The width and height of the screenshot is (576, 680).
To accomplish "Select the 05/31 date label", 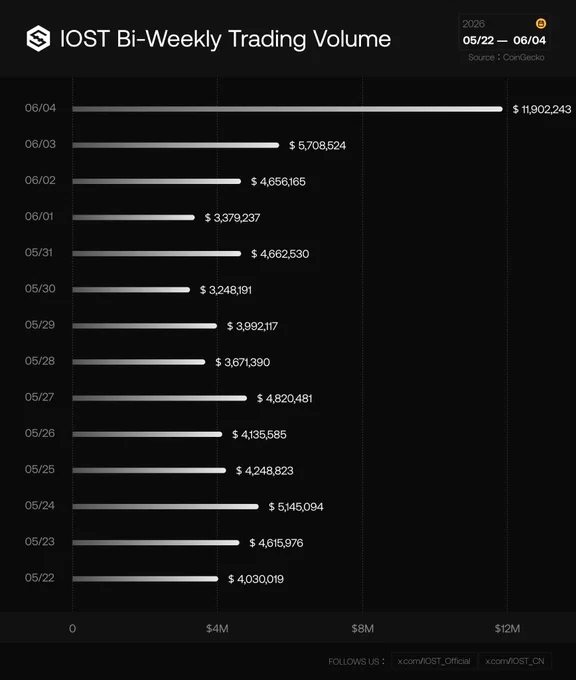I will pos(39,252).
